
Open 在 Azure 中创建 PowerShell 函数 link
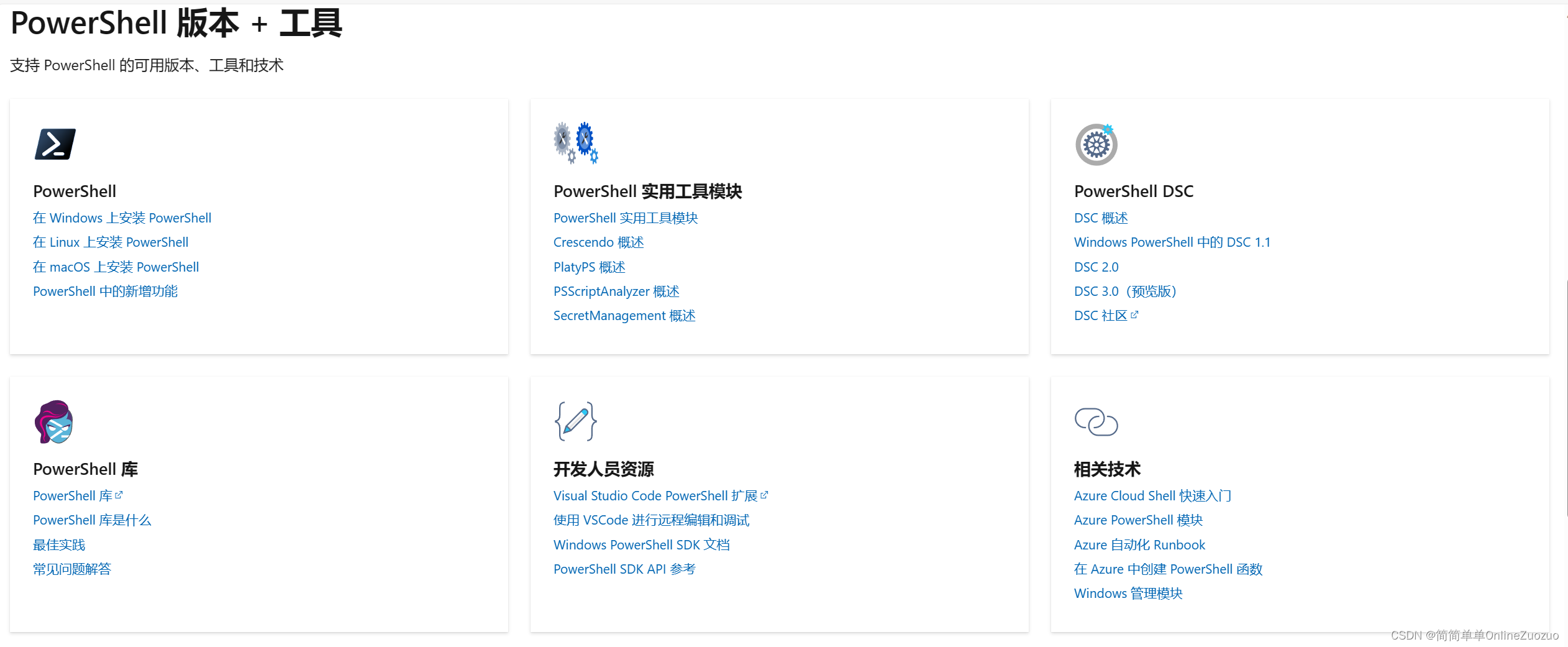click(1169, 569)
